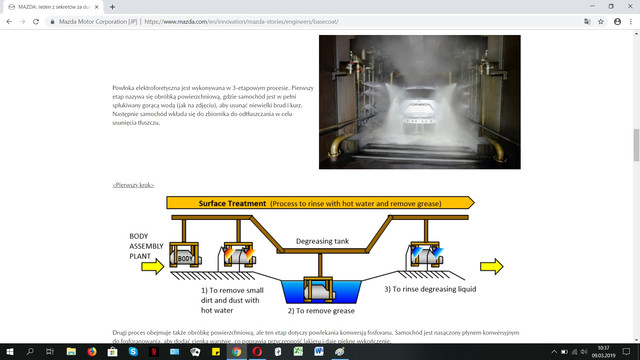Bookmark this page with the star
This screenshot has width=640, height=360.
tap(601, 22)
